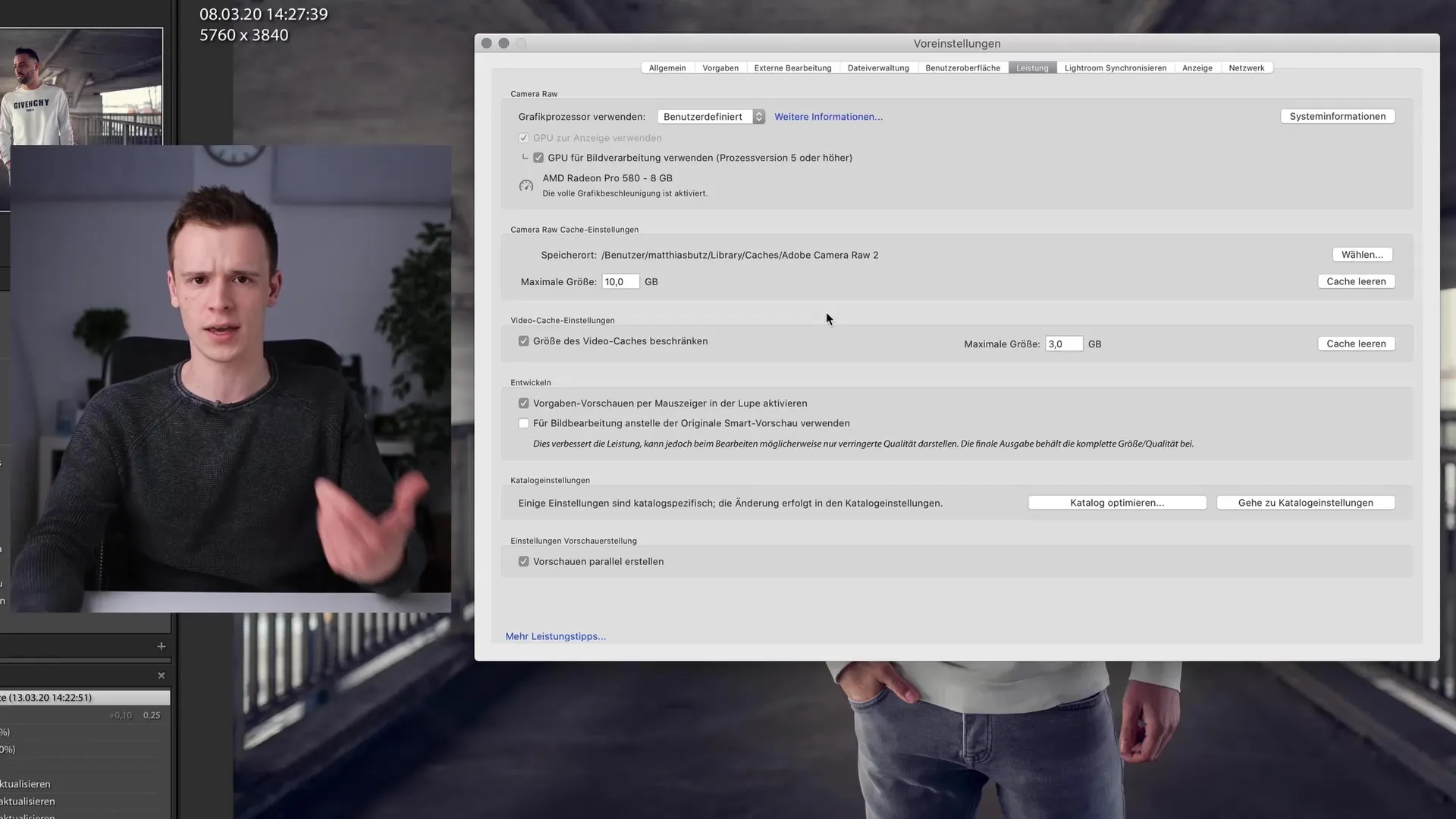The width and height of the screenshot is (1456, 819).
Task: Open Weitere Informationen link
Action: tap(828, 117)
